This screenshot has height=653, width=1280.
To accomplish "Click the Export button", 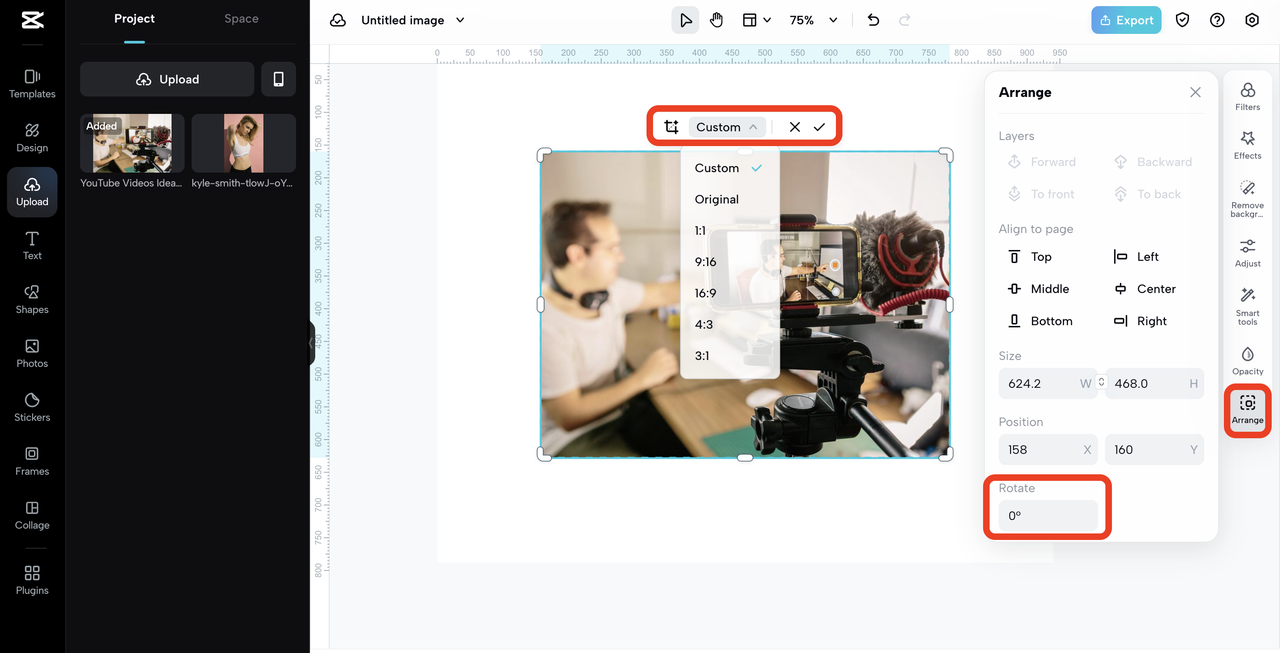I will 1126,20.
